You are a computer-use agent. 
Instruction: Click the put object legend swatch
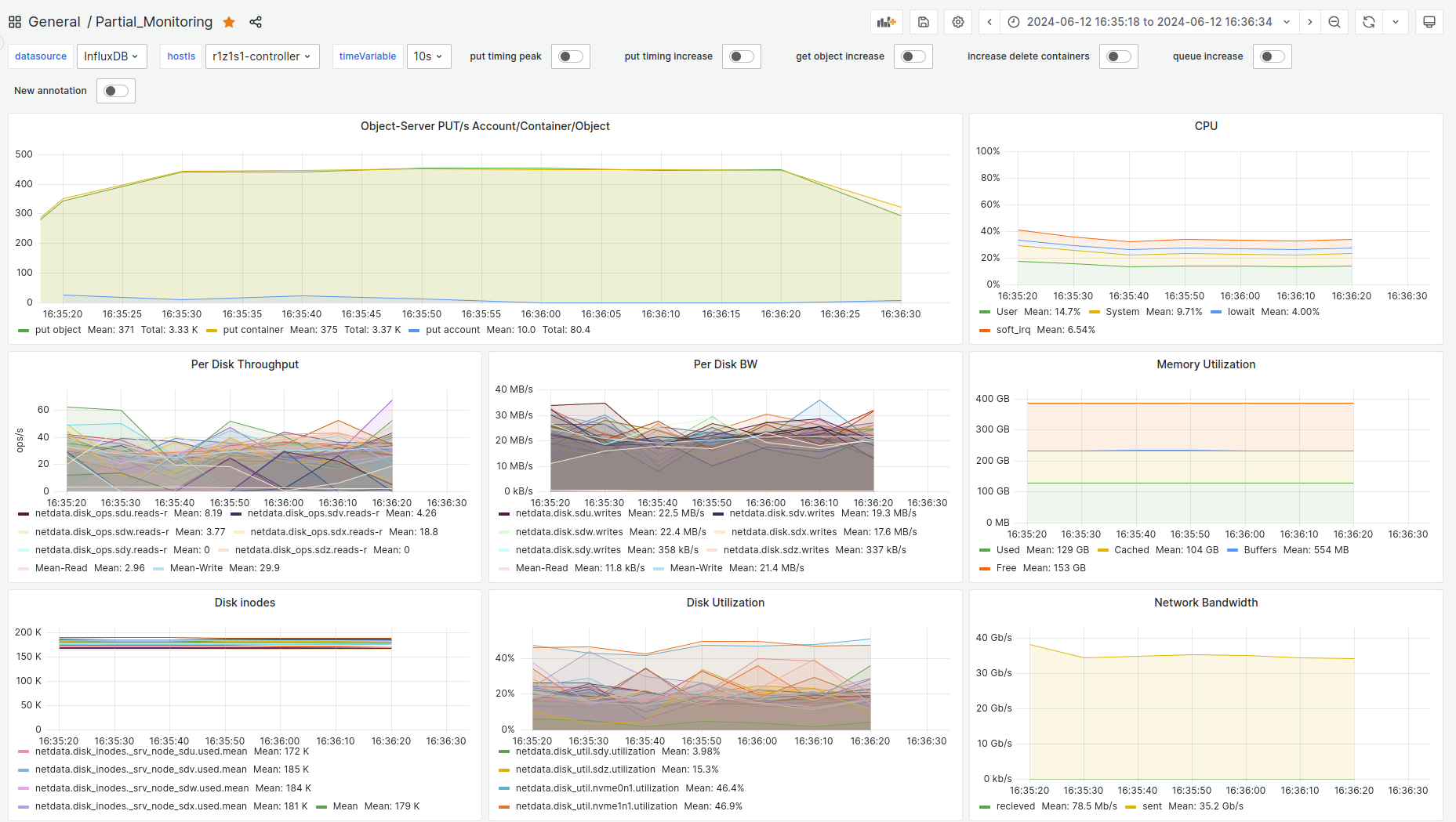point(24,331)
